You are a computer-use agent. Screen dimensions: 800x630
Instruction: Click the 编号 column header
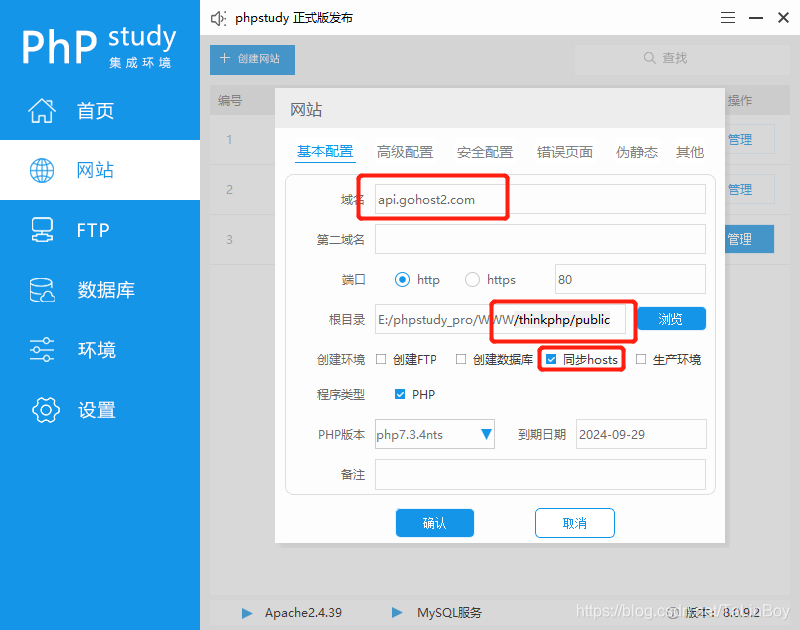(230, 100)
